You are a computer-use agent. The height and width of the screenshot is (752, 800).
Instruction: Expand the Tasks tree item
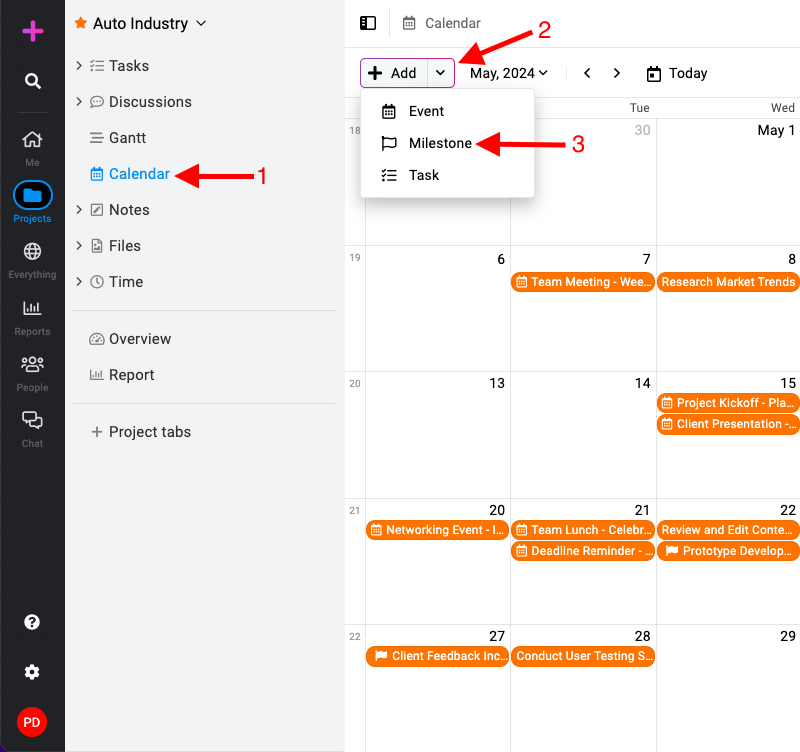[x=79, y=65]
